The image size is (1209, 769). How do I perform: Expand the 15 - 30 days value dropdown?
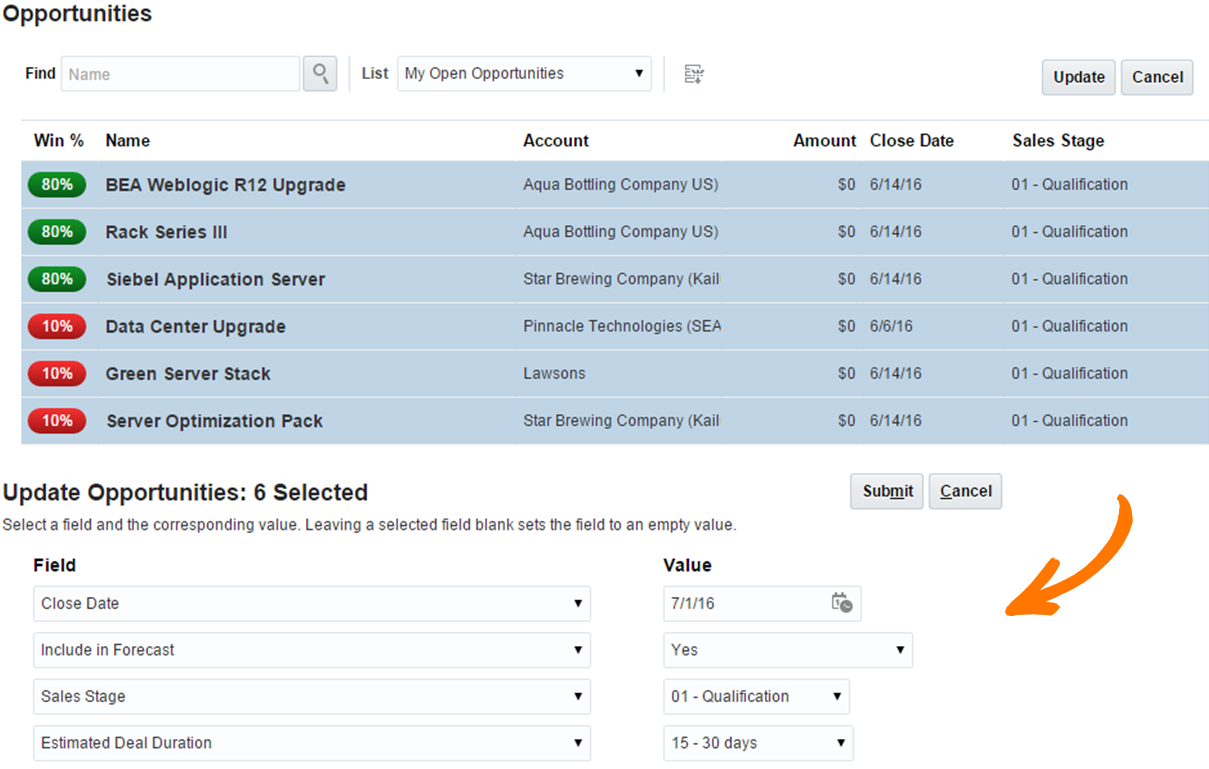point(758,743)
